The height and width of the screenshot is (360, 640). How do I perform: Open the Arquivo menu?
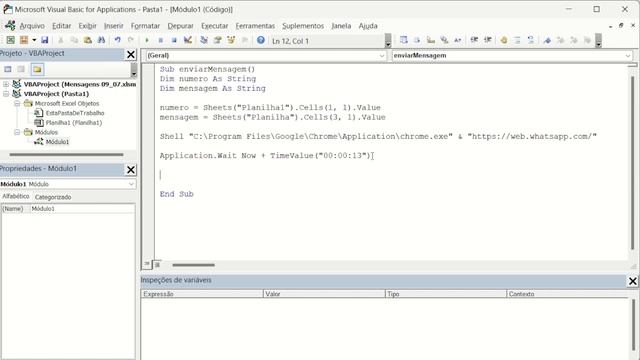pos(32,26)
